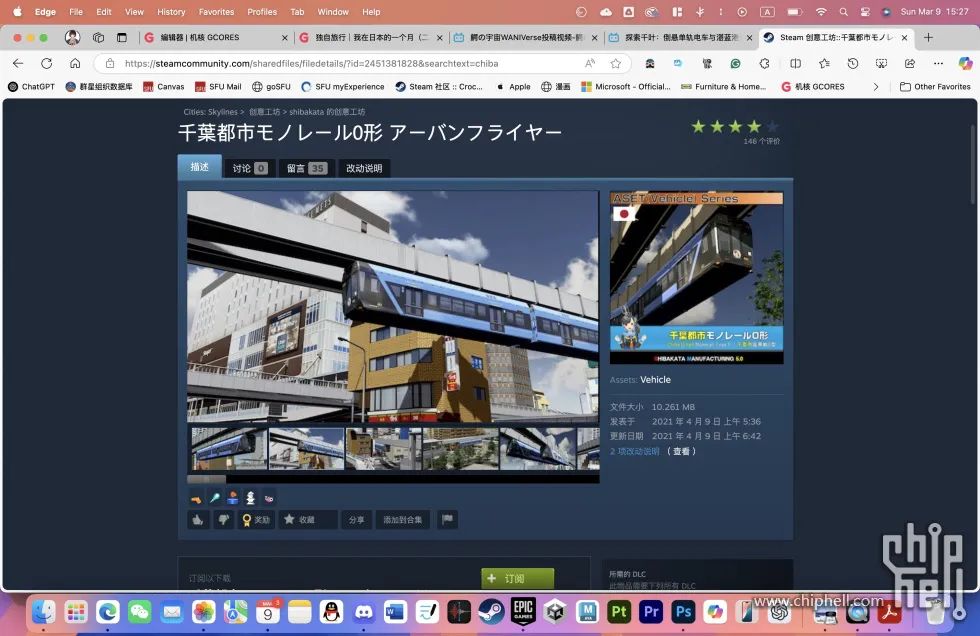This screenshot has height=636, width=980.
Task: Add item to favorites with 收藏
Action: (308, 520)
